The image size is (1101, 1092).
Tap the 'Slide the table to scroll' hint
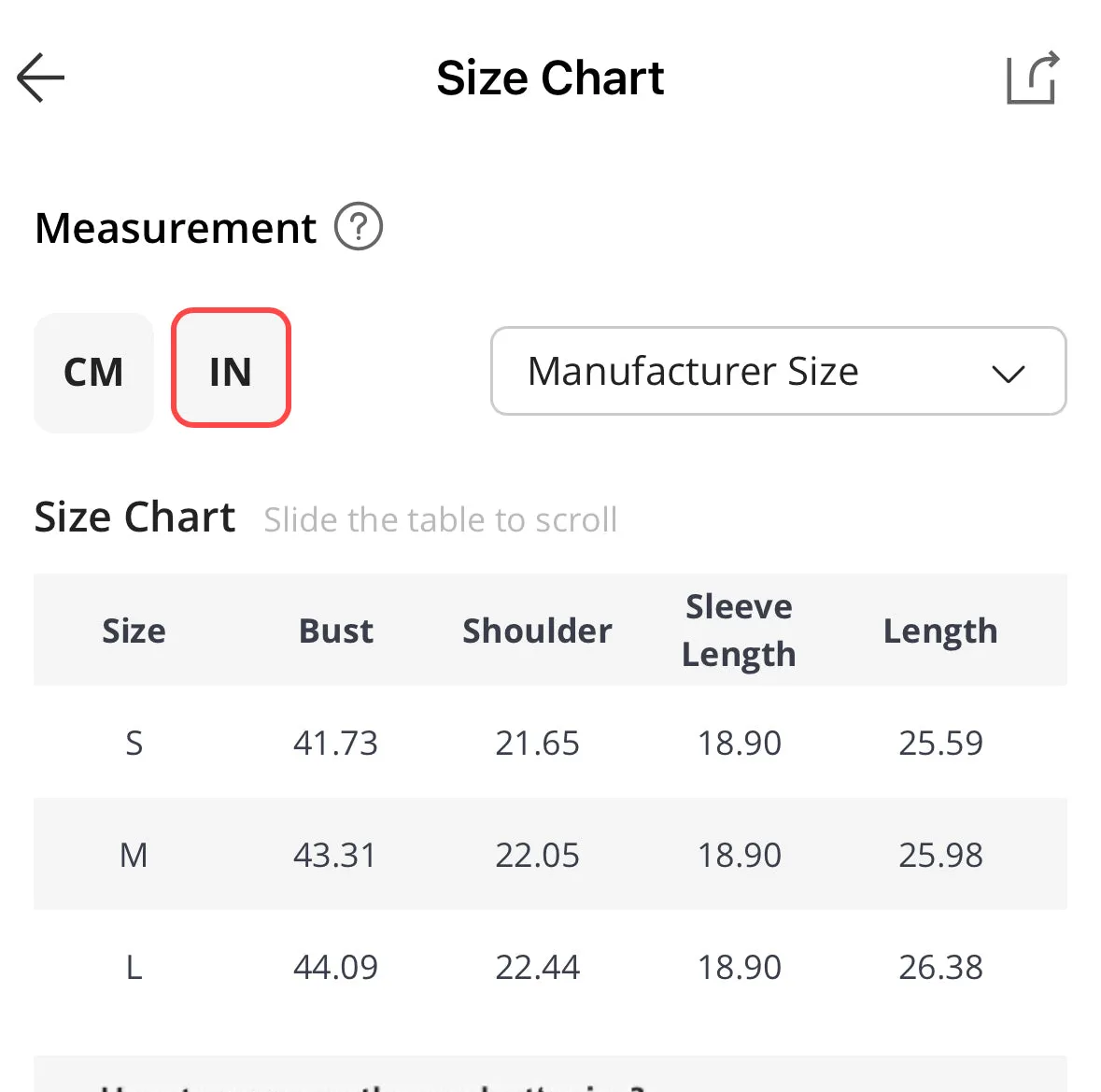[440, 520]
